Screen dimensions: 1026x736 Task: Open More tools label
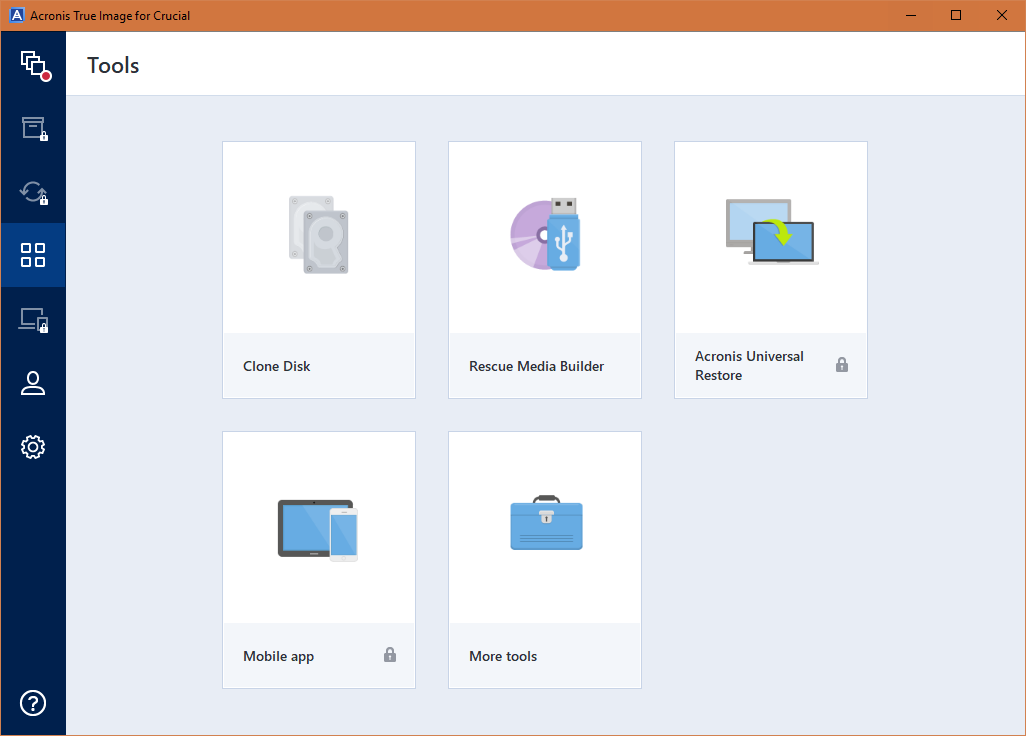(x=503, y=656)
